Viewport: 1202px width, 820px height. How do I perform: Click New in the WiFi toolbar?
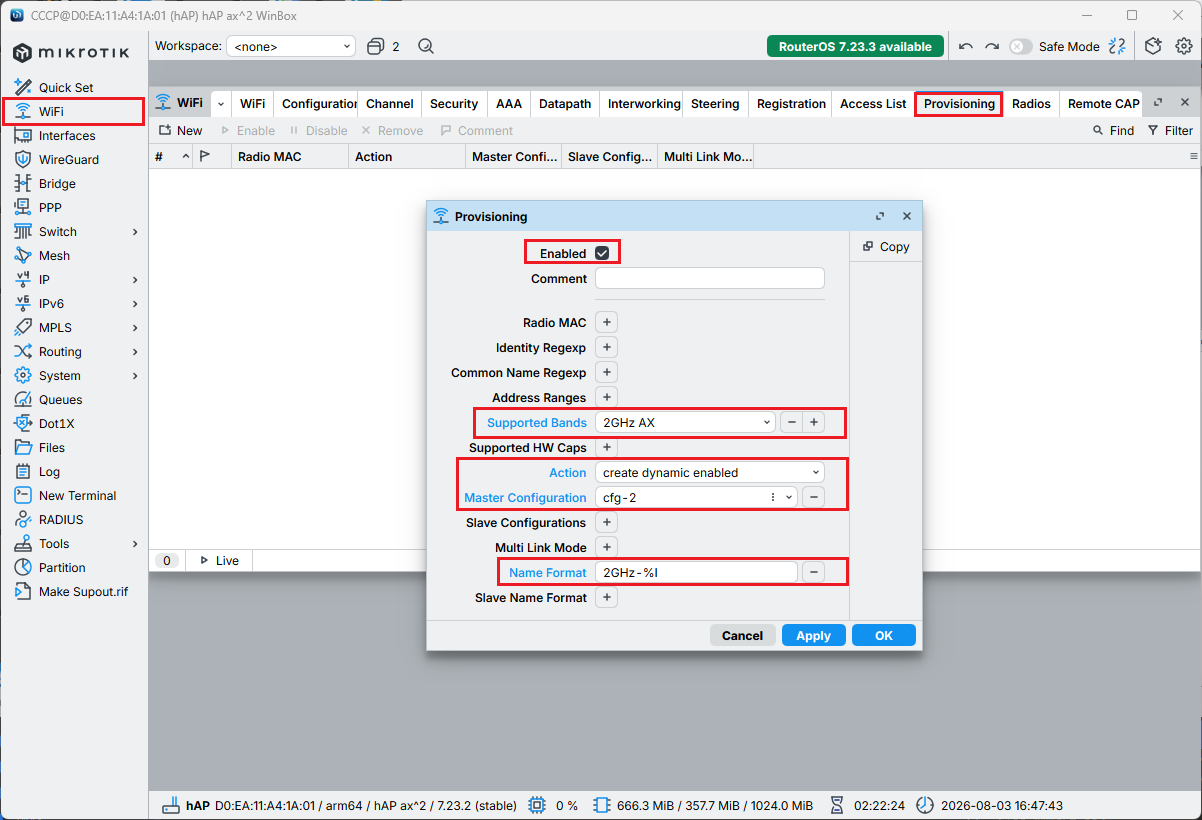point(180,131)
